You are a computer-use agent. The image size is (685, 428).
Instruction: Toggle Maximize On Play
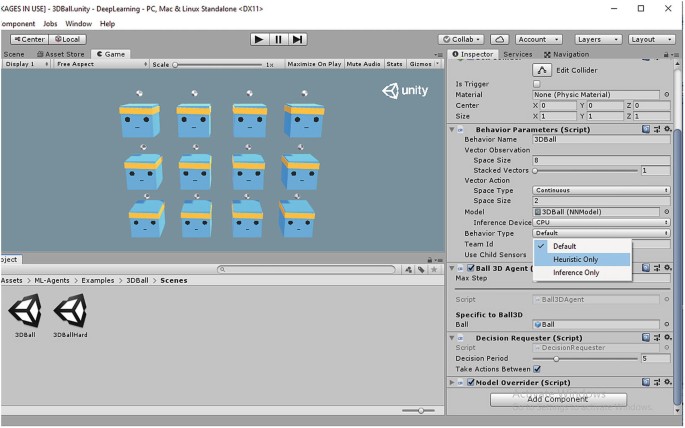tap(314, 64)
